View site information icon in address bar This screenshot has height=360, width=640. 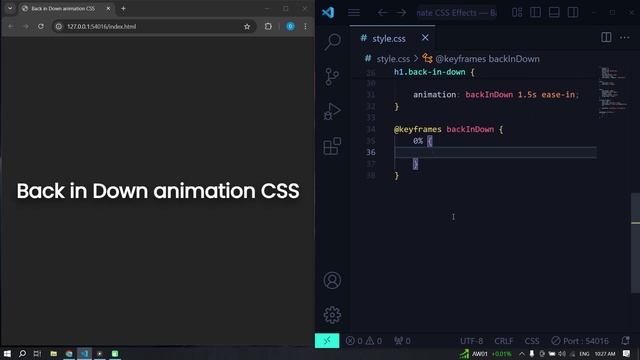[59, 27]
